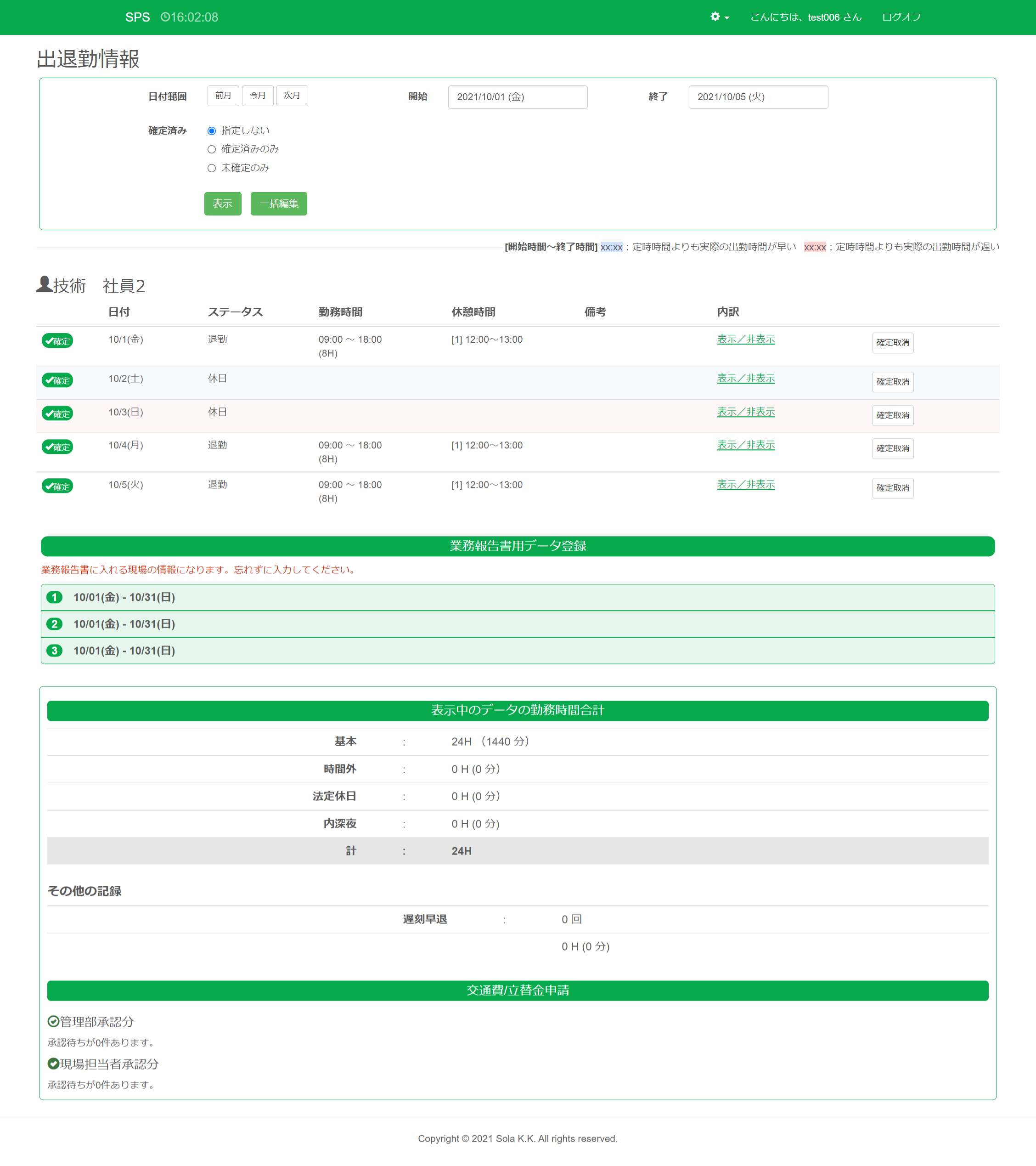
Task: Click check icon next to 管理部承認分
Action: tap(53, 1021)
